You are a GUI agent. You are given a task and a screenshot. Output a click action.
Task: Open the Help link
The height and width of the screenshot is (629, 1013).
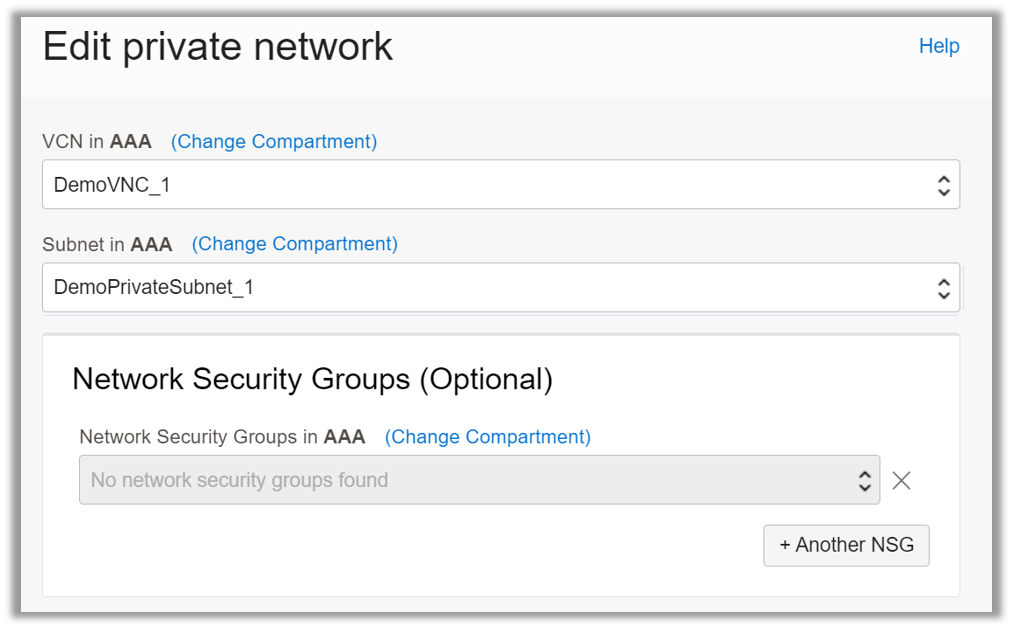[x=938, y=46]
